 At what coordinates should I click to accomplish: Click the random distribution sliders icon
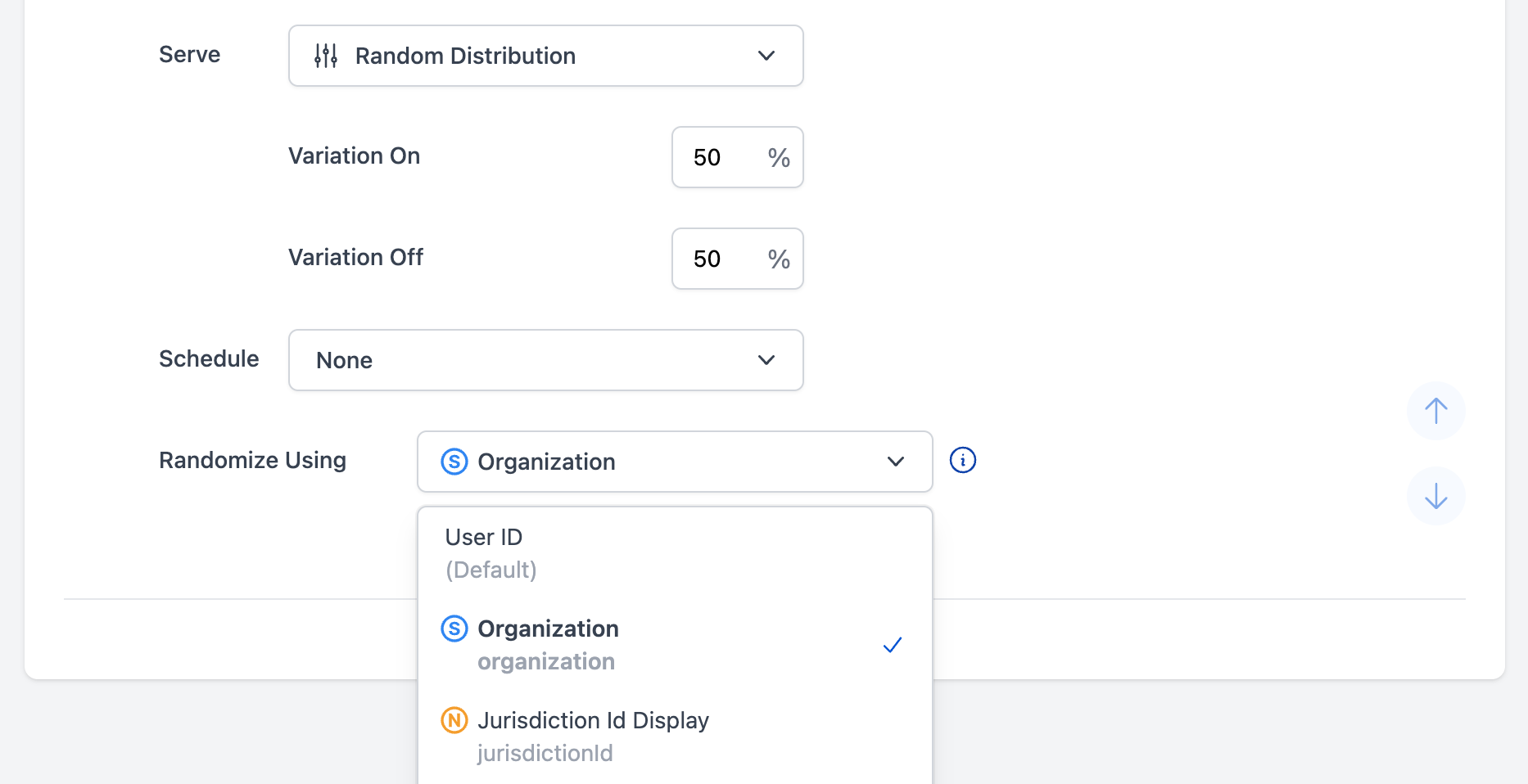[324, 56]
